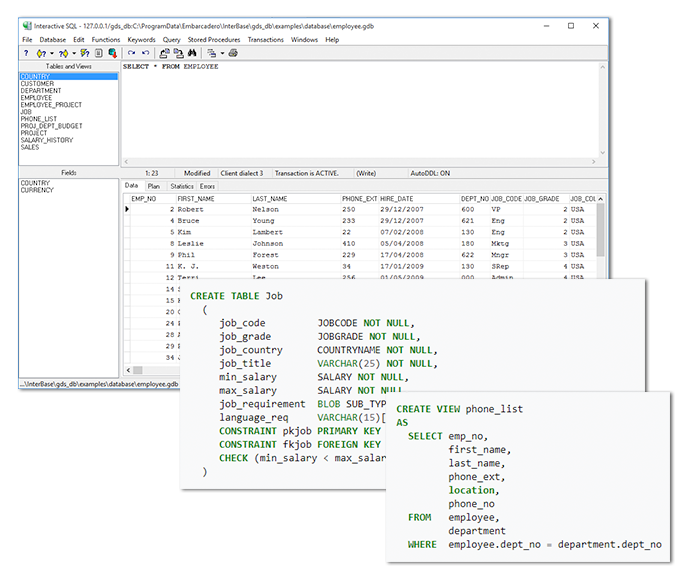
Task: Switch to the Data tab
Action: [x=132, y=186]
